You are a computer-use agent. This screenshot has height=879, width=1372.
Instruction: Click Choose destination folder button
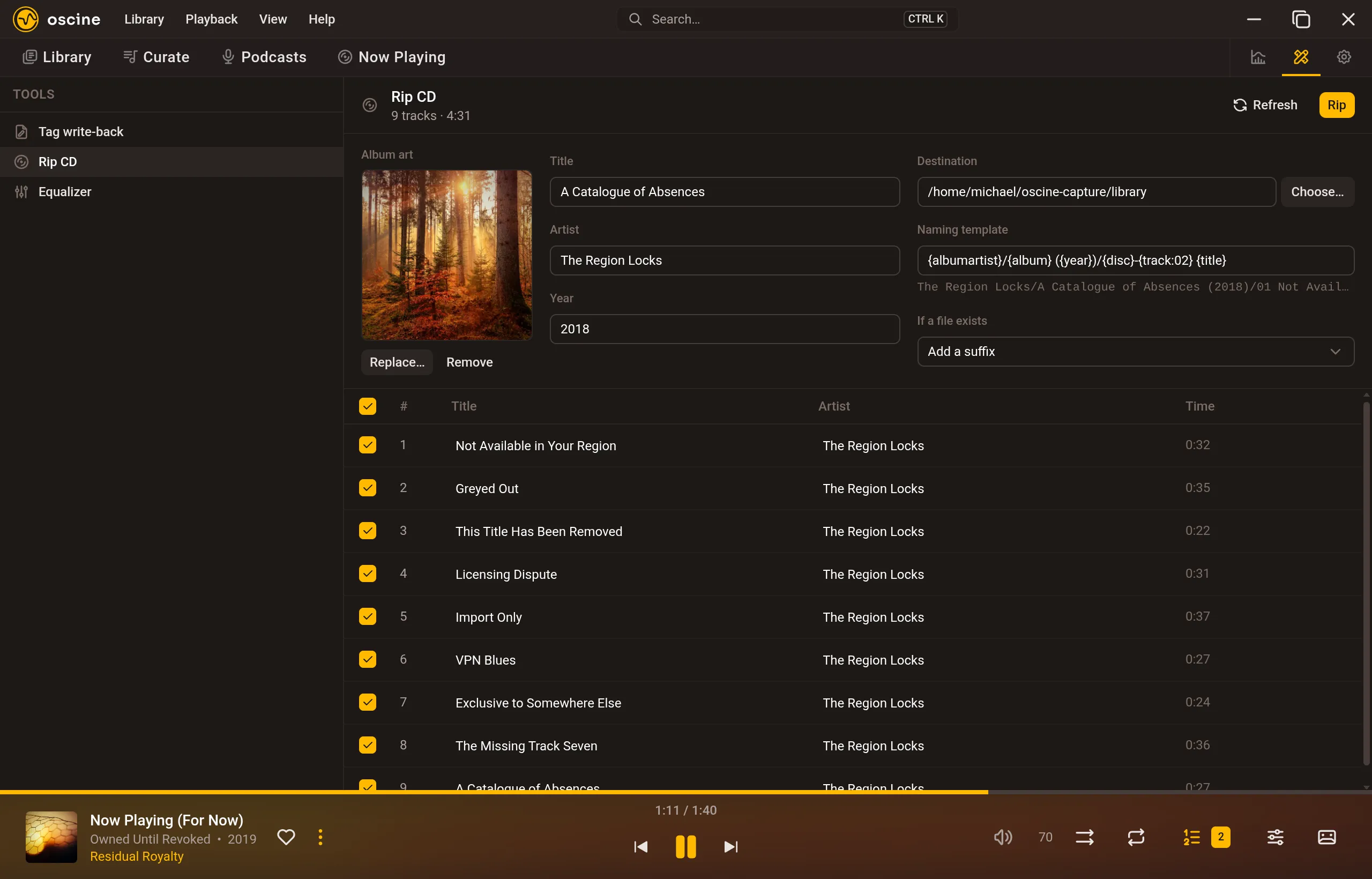tap(1317, 192)
